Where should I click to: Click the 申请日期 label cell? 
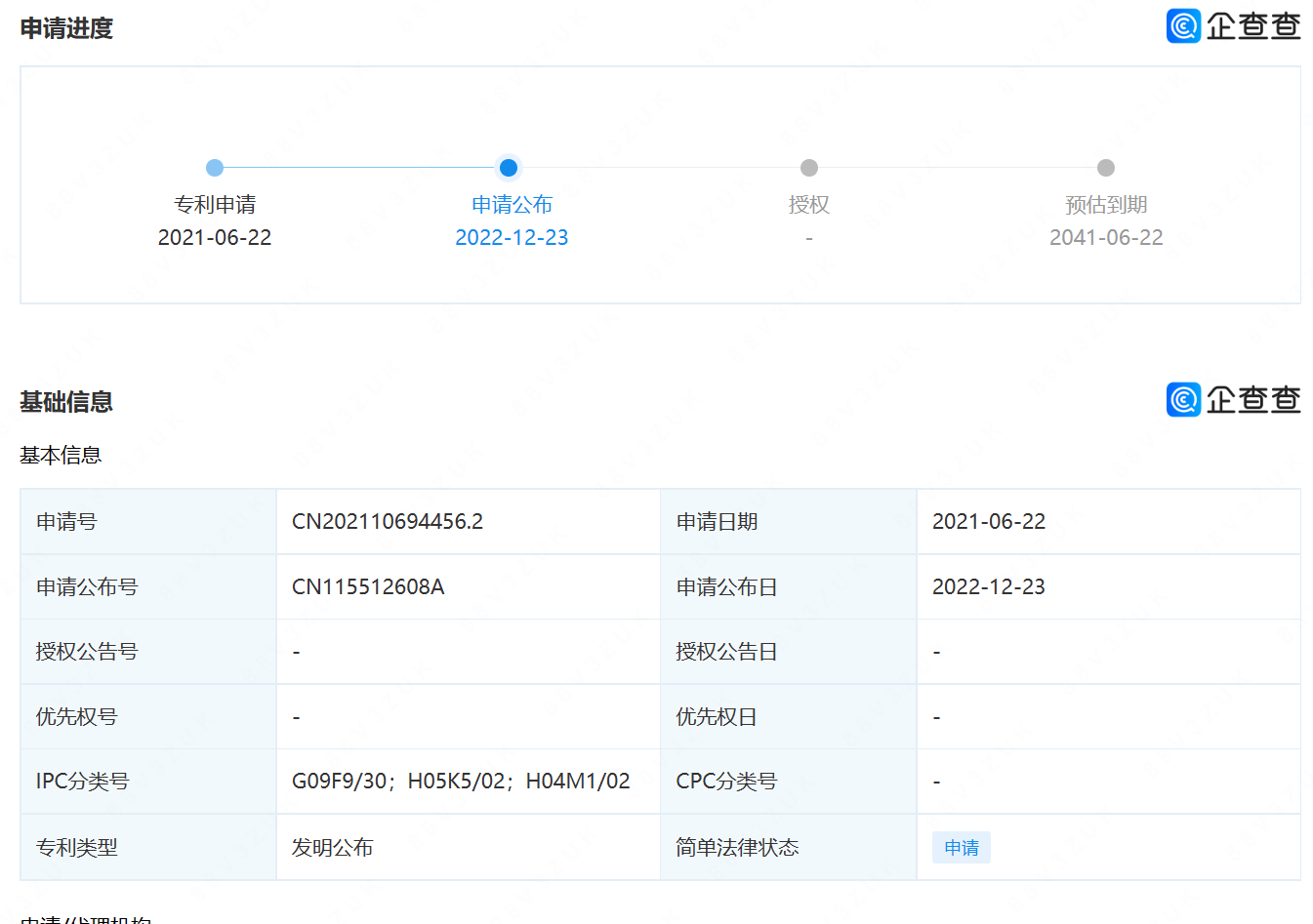[789, 522]
